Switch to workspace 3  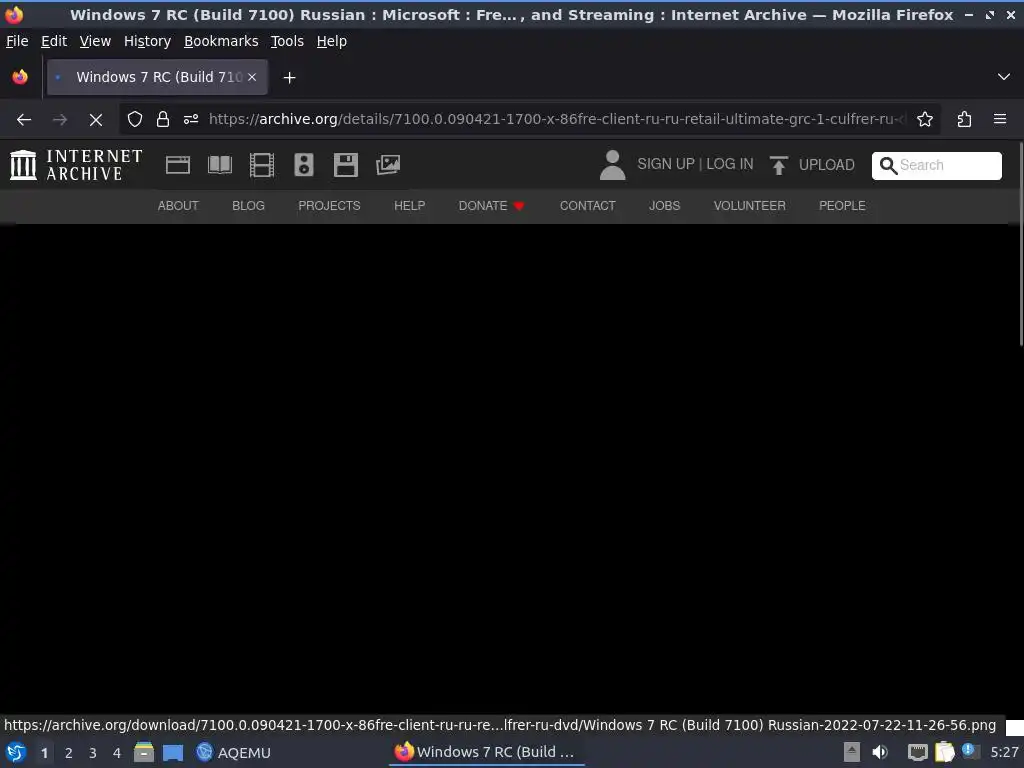93,753
